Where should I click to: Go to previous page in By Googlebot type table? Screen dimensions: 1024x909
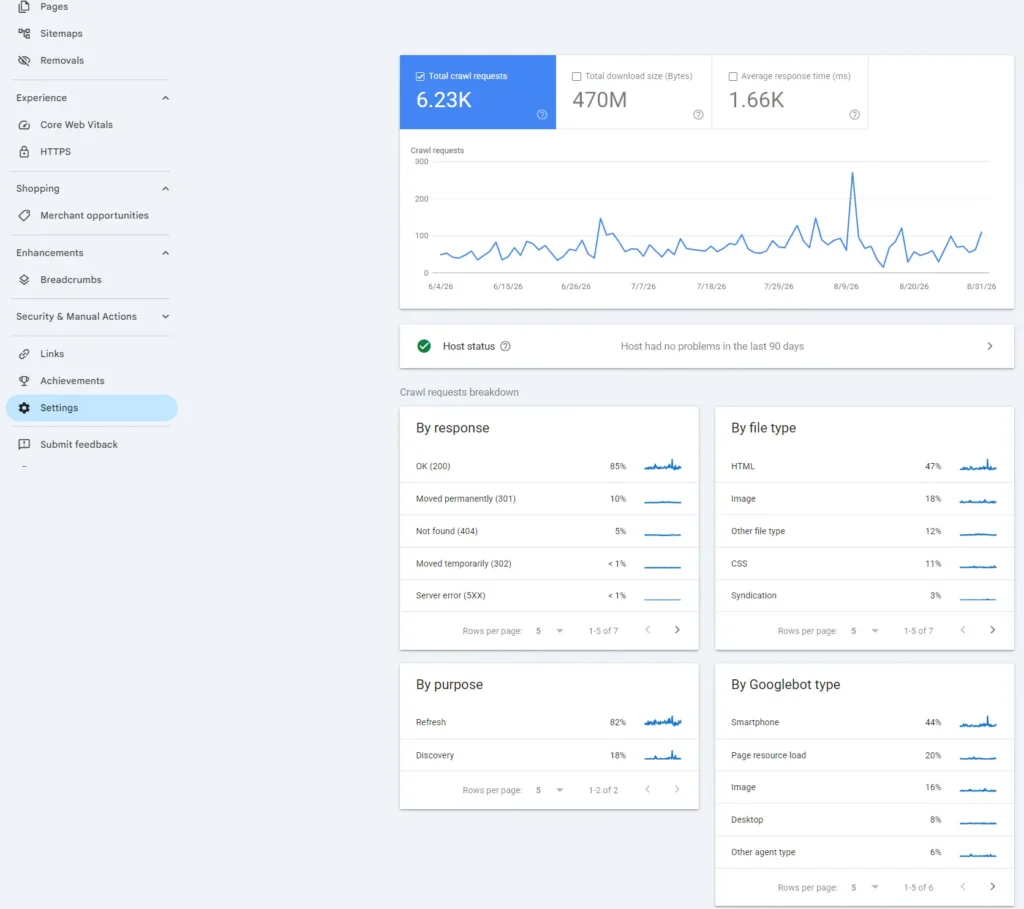[x=963, y=887]
